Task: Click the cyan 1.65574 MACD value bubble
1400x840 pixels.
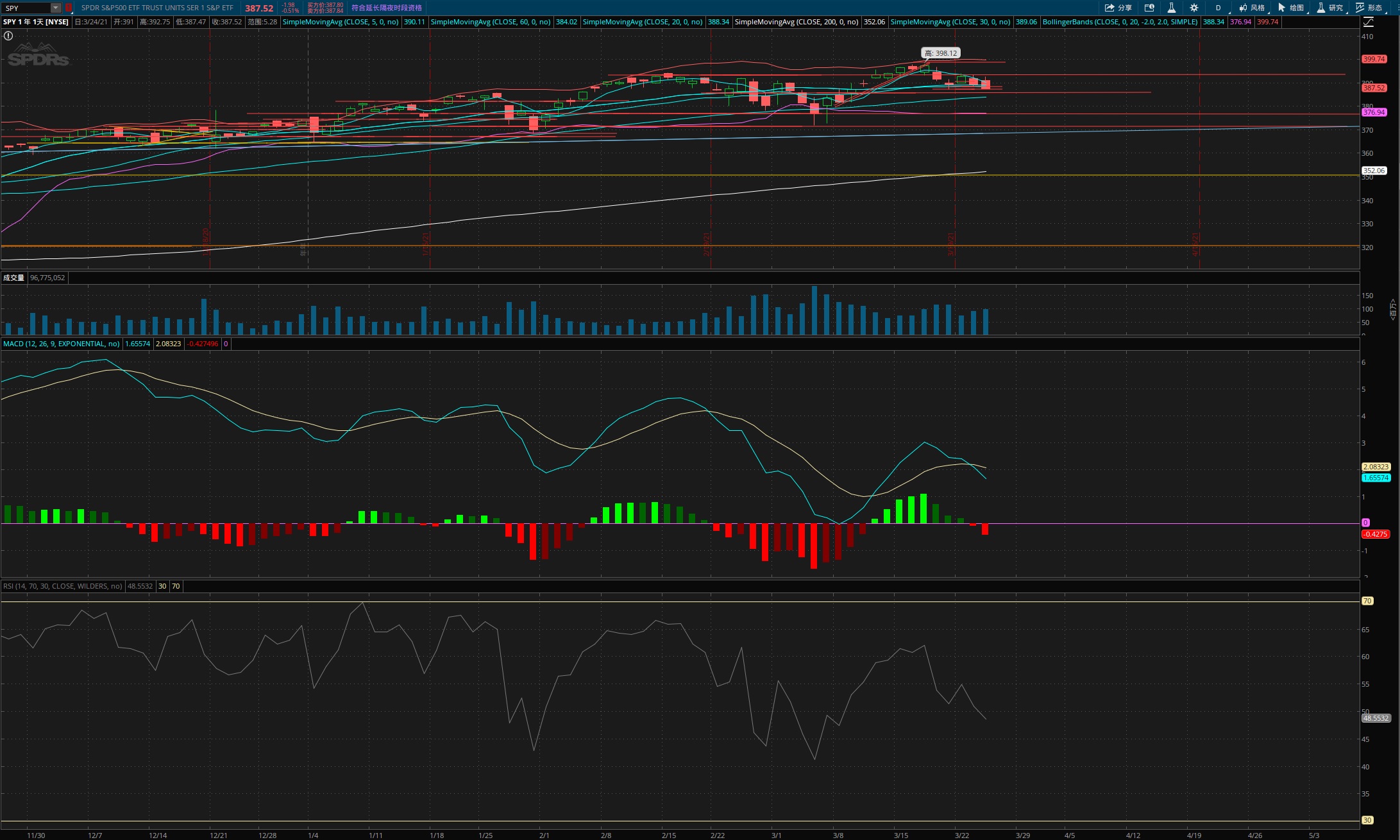Action: [x=1376, y=478]
